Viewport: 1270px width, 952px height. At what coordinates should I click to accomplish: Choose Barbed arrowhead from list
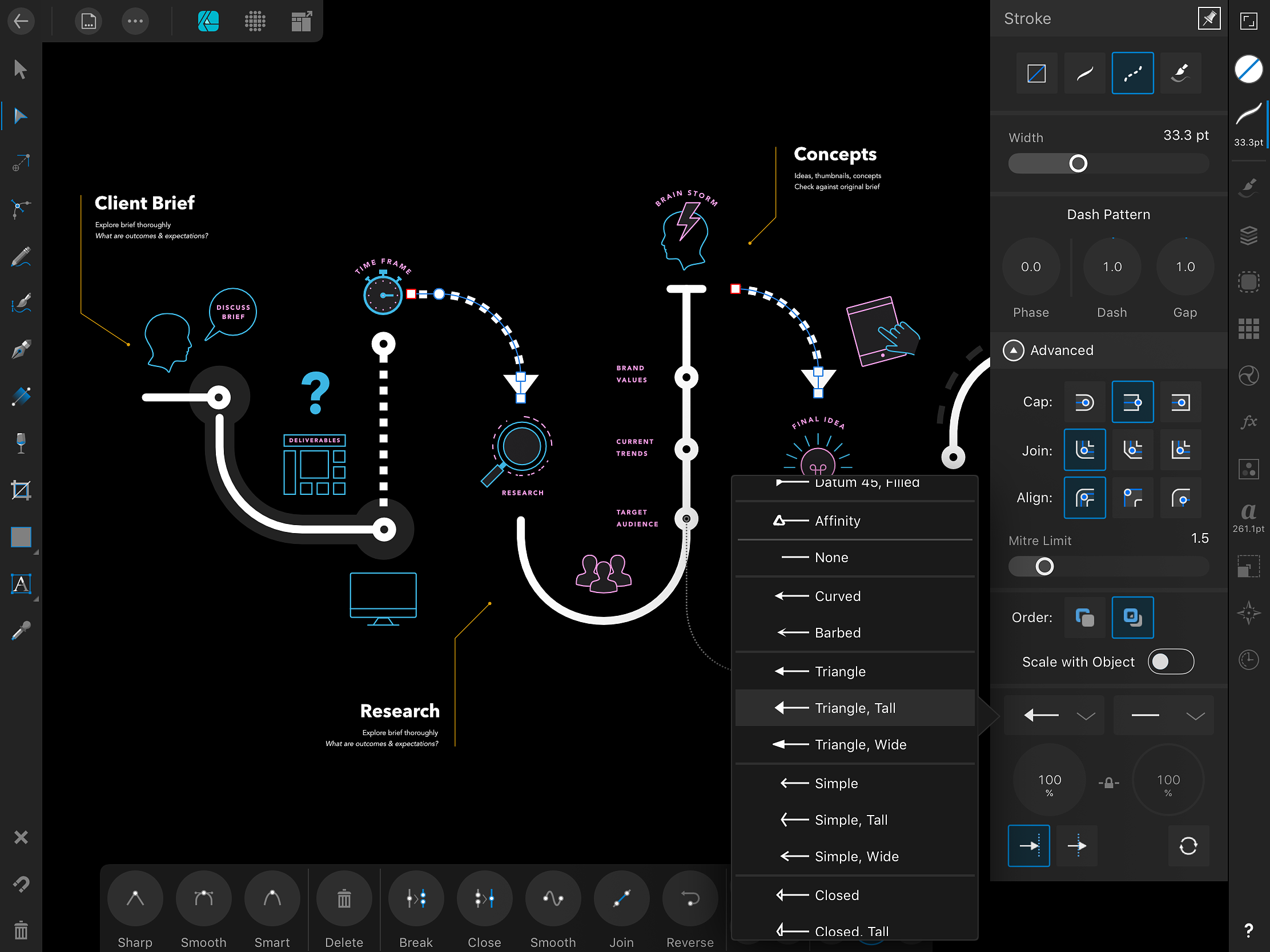click(837, 632)
